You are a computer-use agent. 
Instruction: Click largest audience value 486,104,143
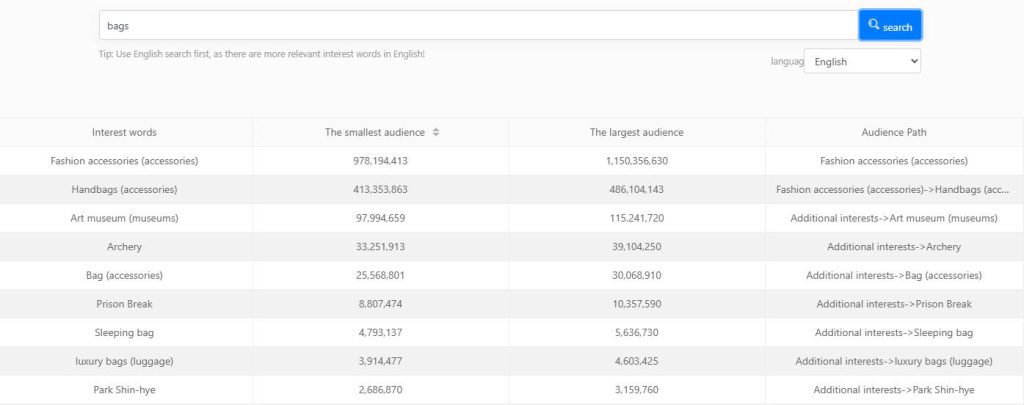636,189
